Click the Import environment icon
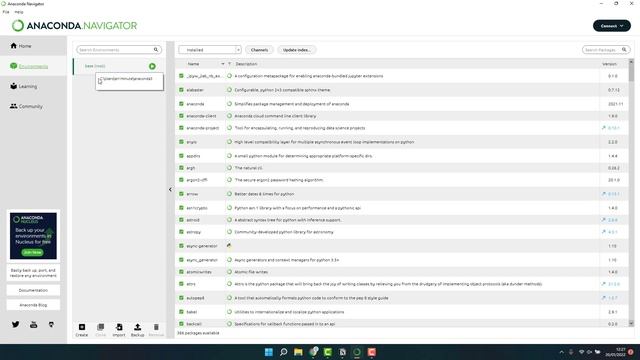The height and width of the screenshot is (360, 640). pos(119,330)
